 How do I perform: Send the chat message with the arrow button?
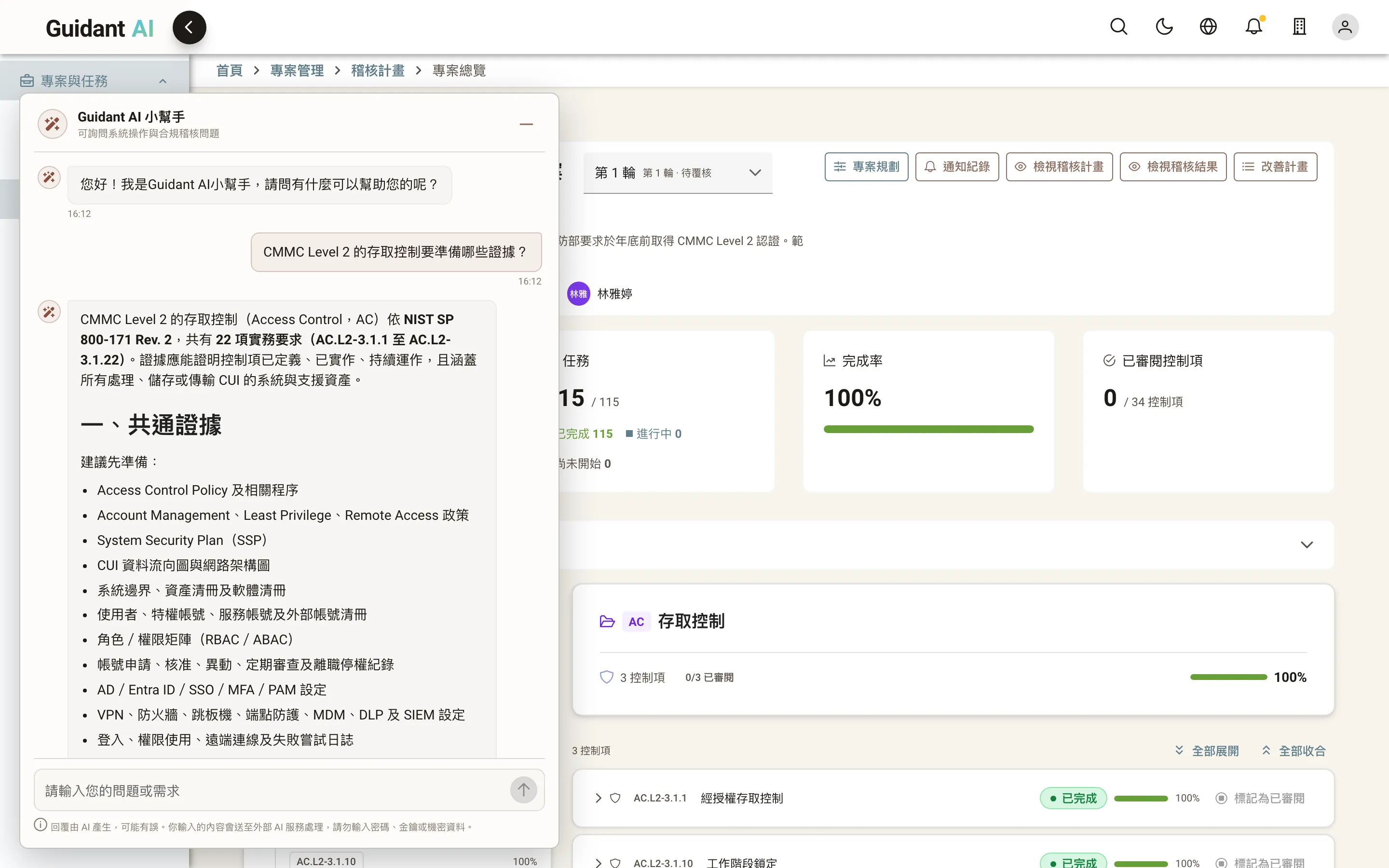(x=523, y=790)
